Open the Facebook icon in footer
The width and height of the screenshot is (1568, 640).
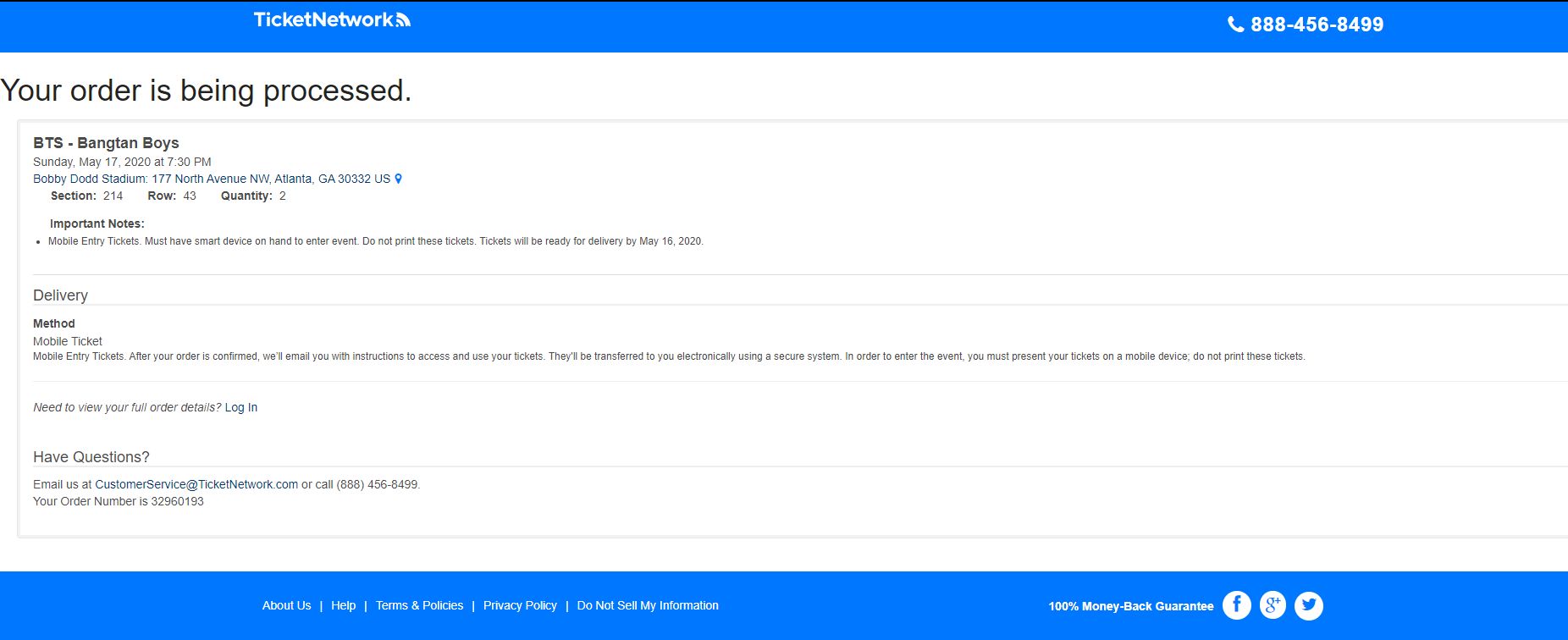(1237, 605)
